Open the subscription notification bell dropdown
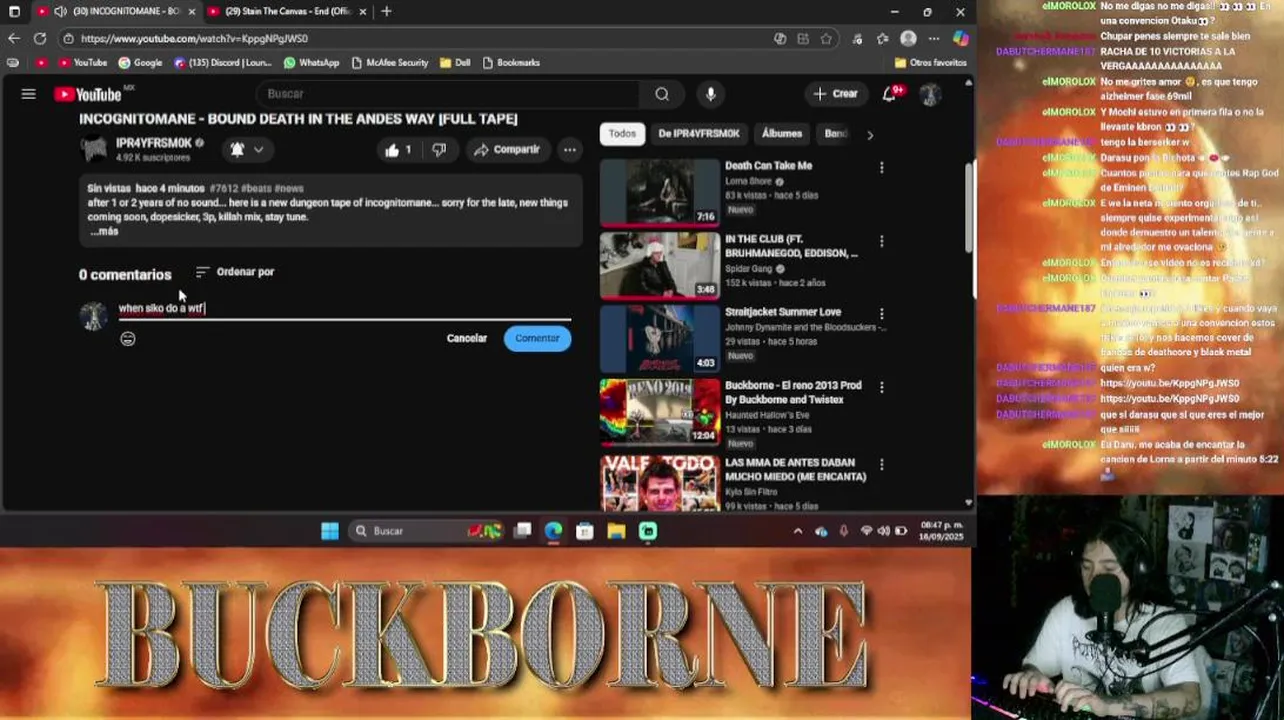 pos(246,150)
